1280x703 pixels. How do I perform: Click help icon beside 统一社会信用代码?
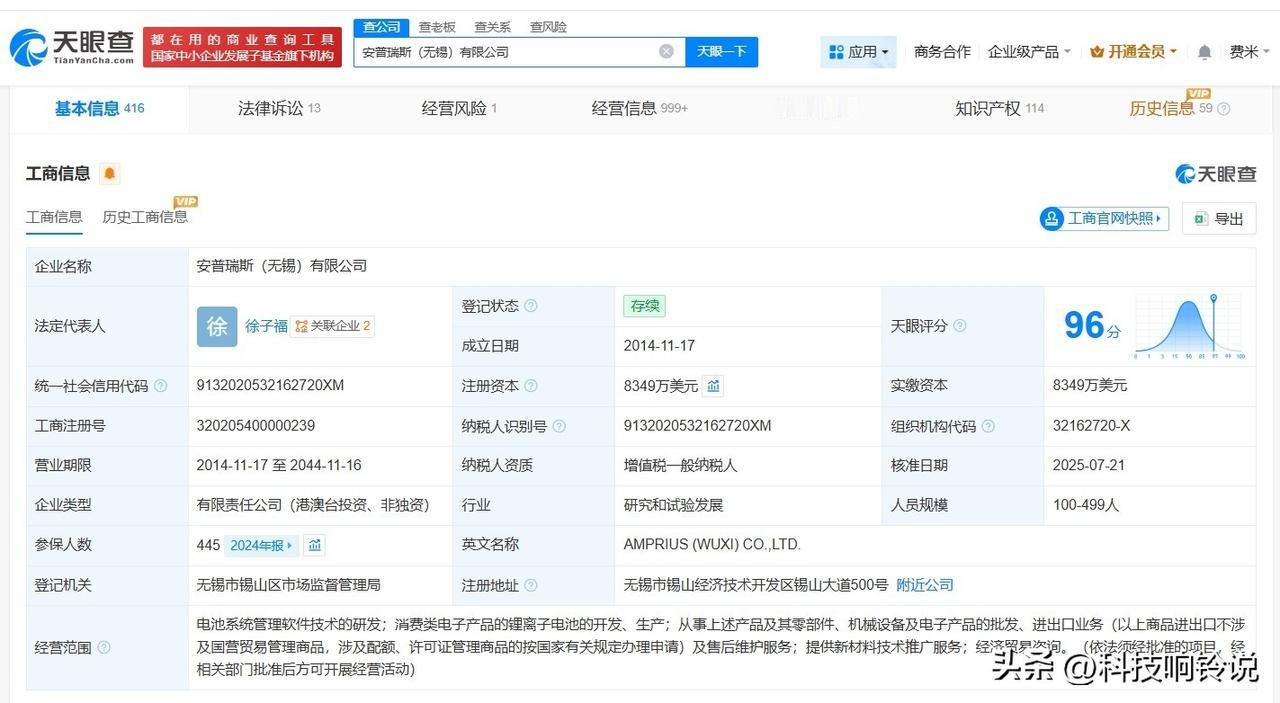coord(160,386)
